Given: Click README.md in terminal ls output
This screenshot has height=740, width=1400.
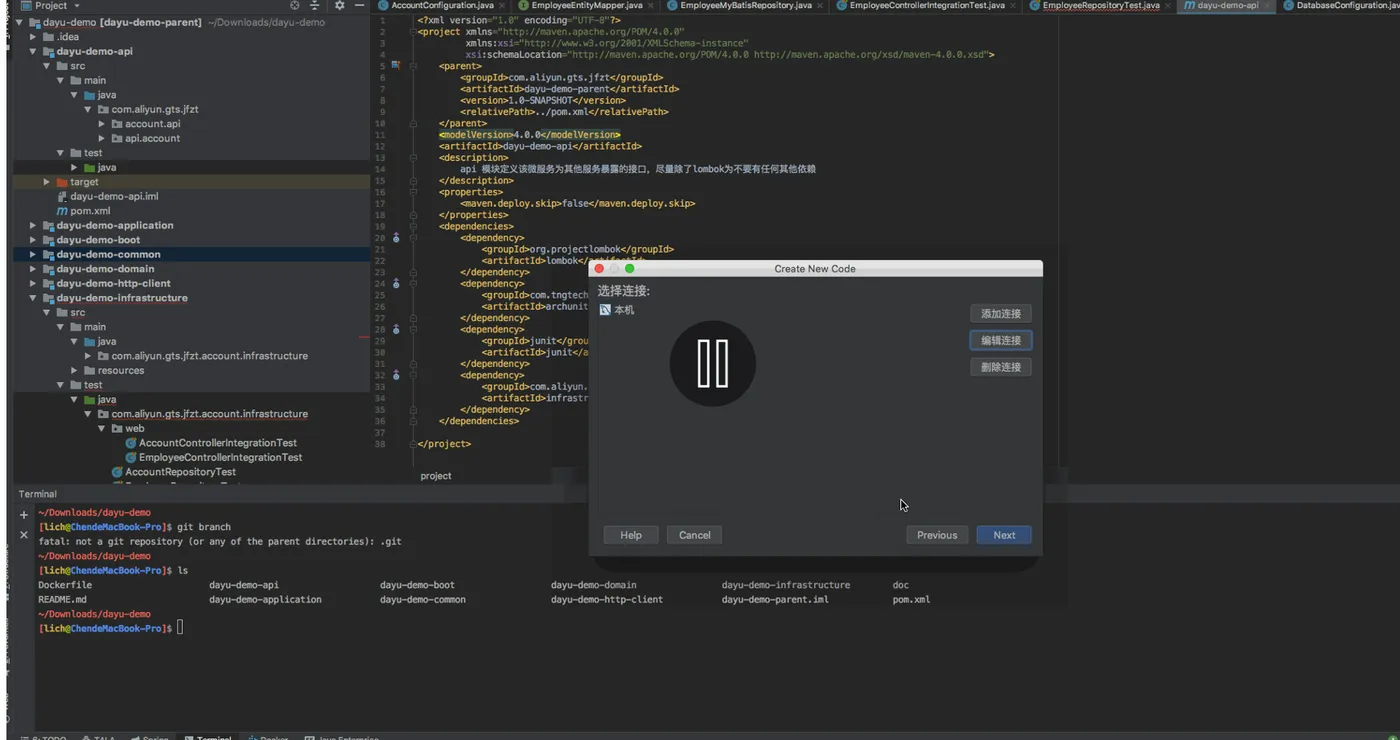Looking at the screenshot, I should tap(62, 600).
